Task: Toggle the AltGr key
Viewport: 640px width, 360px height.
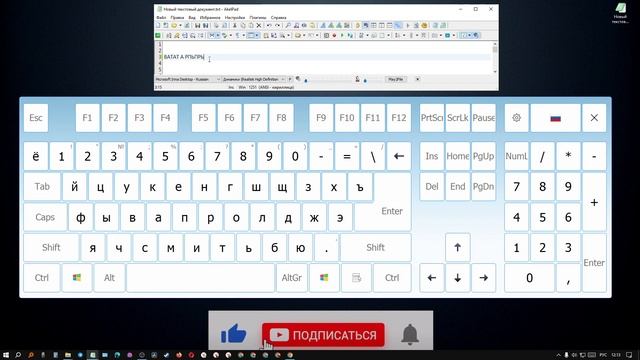Action: click(291, 278)
